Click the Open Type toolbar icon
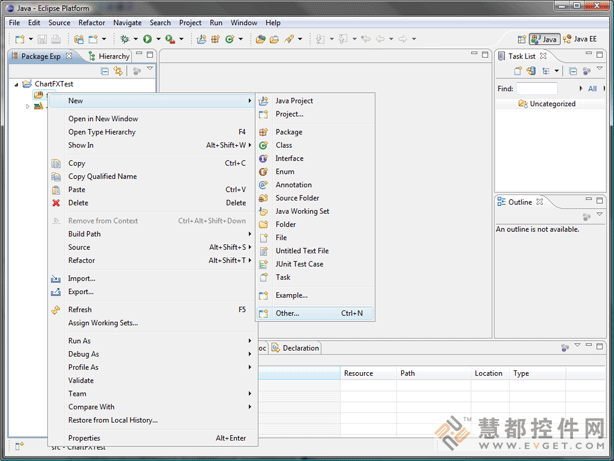This screenshot has width=614, height=461. pyautogui.click(x=260, y=39)
